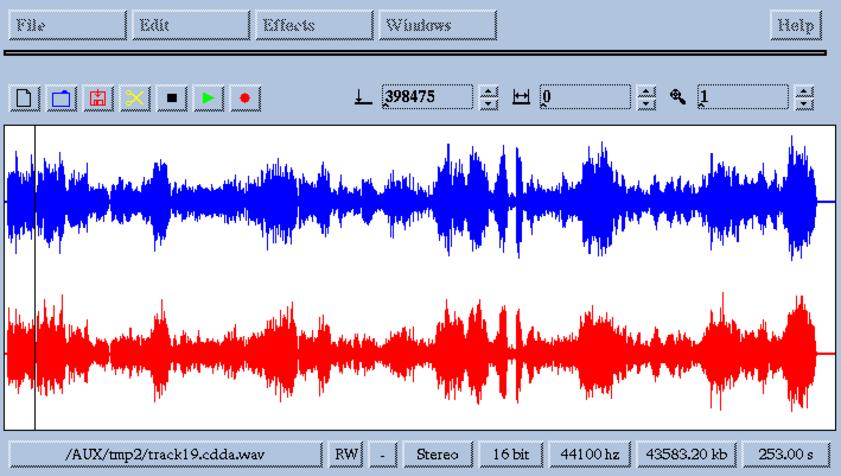Screen dimensions: 841x476
Task: Click the selection length input field
Action: coord(585,97)
